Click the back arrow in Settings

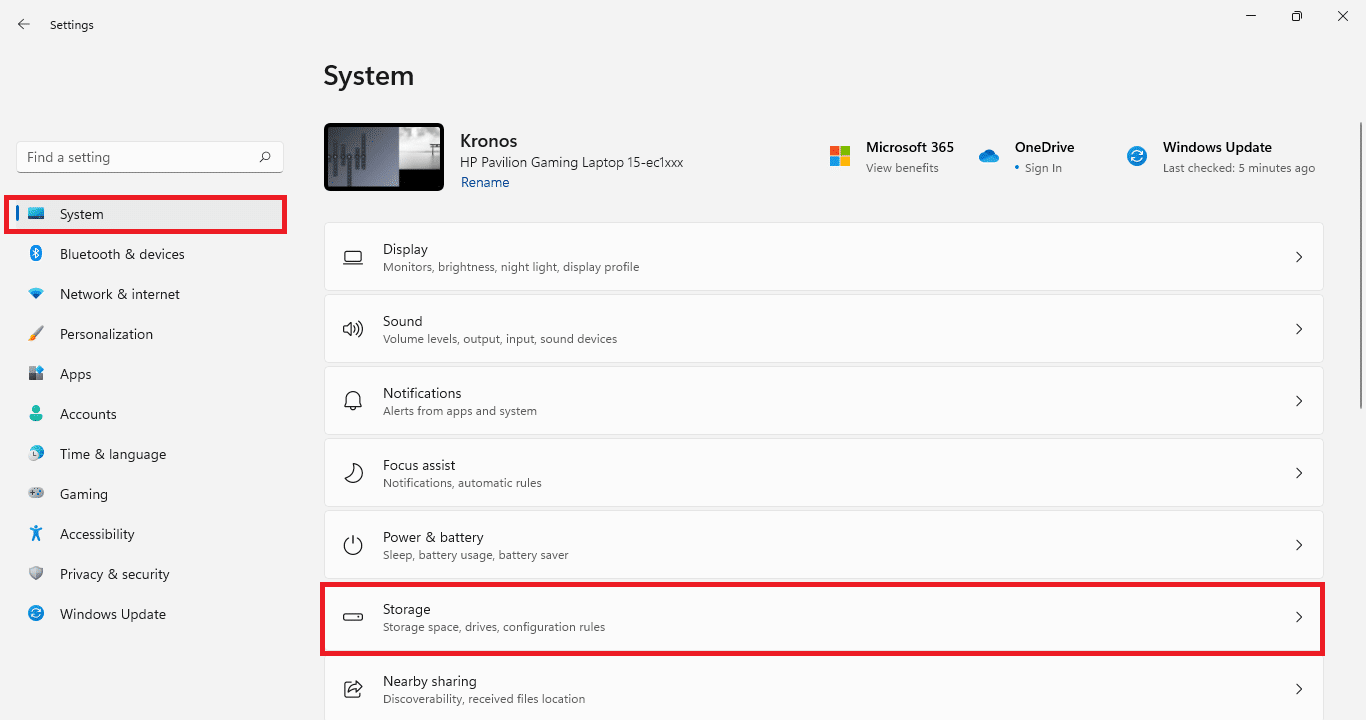pyautogui.click(x=23, y=24)
